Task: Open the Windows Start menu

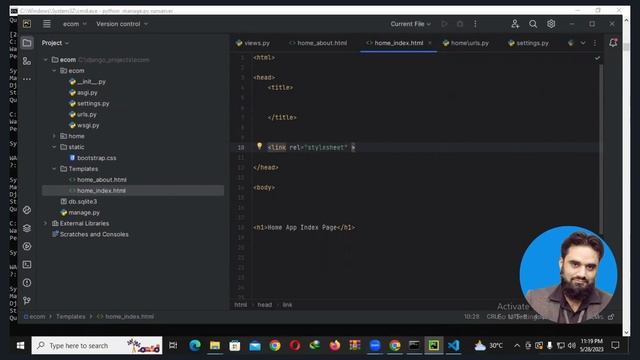Action: [x=20, y=346]
